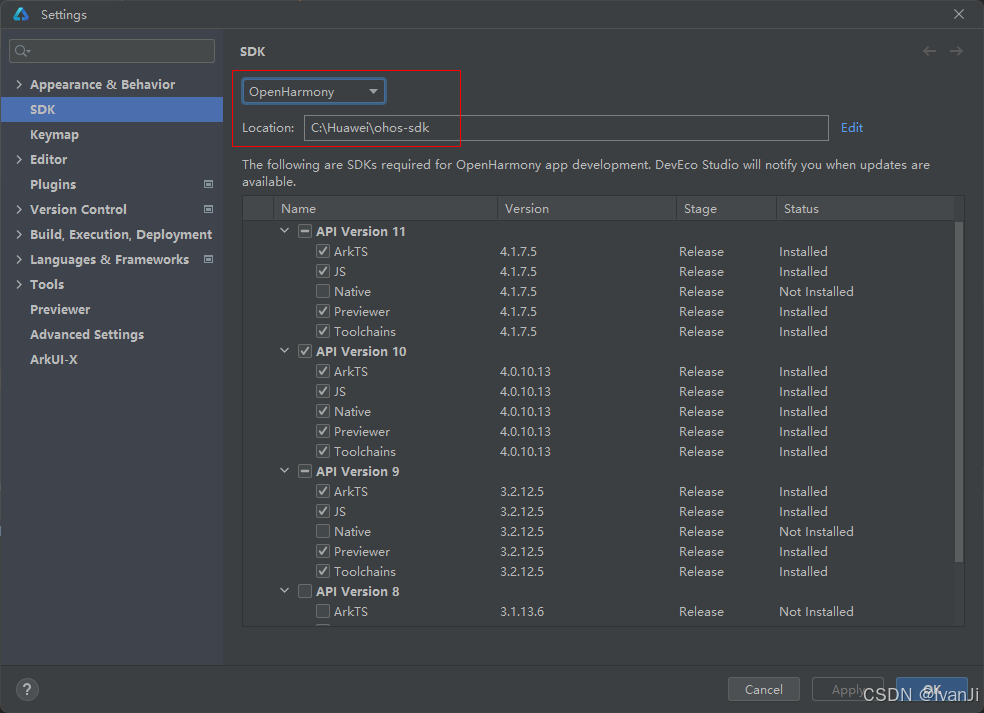Viewport: 984px width, 713px height.
Task: Click the Apply button
Action: 848,690
